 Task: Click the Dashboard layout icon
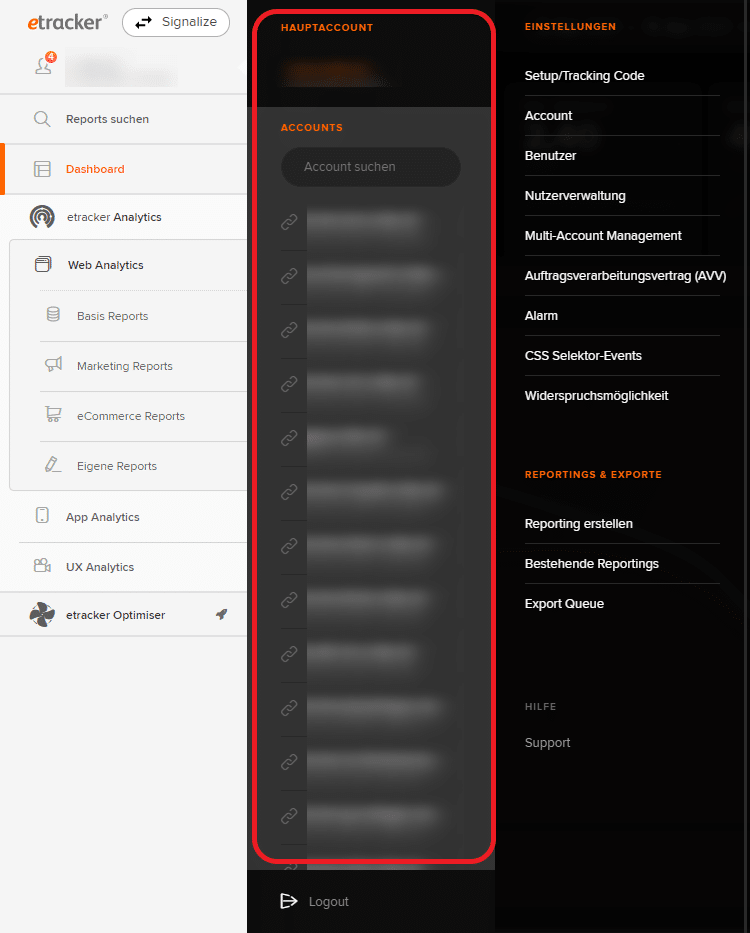click(42, 169)
